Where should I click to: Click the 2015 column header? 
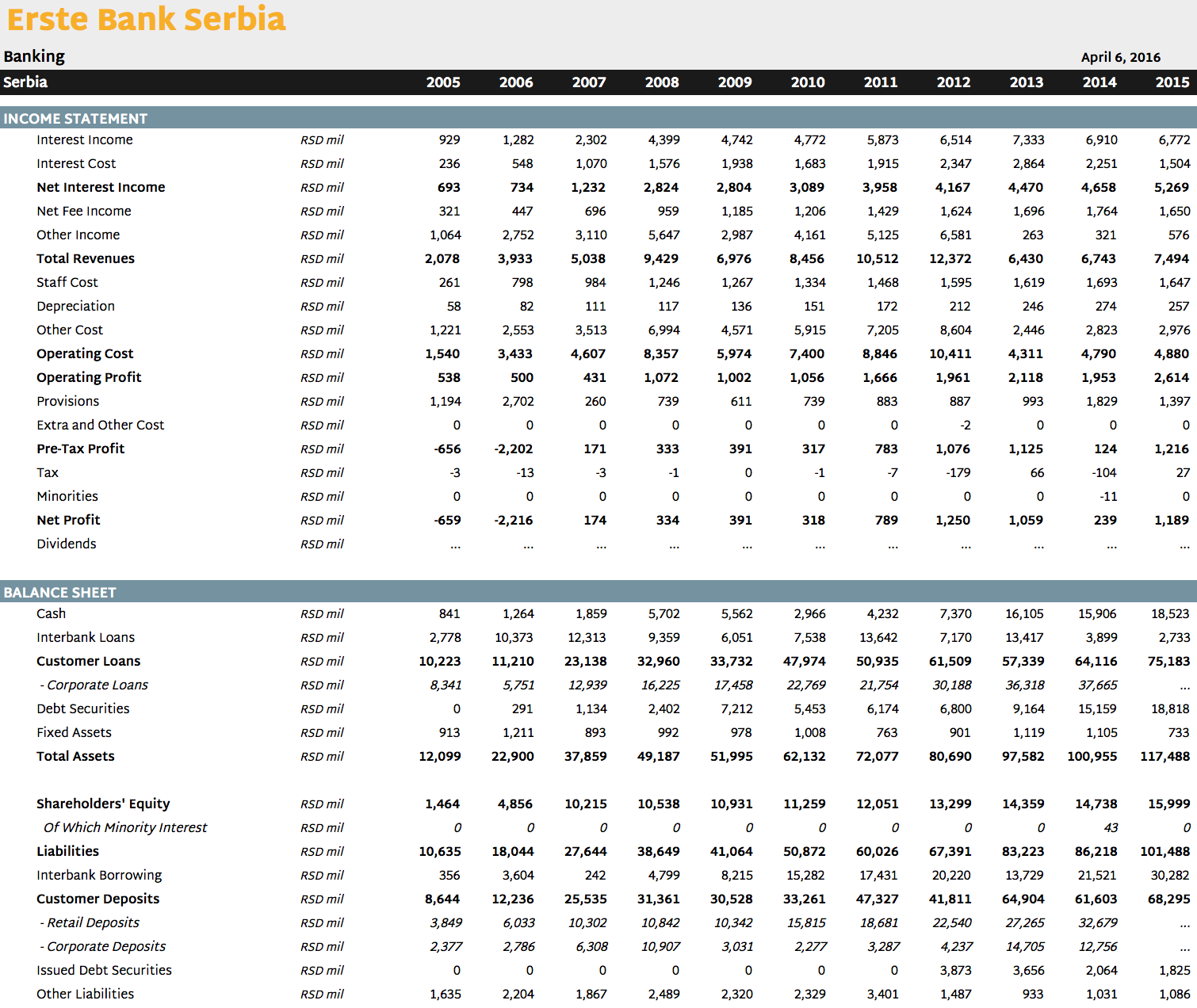click(1172, 82)
